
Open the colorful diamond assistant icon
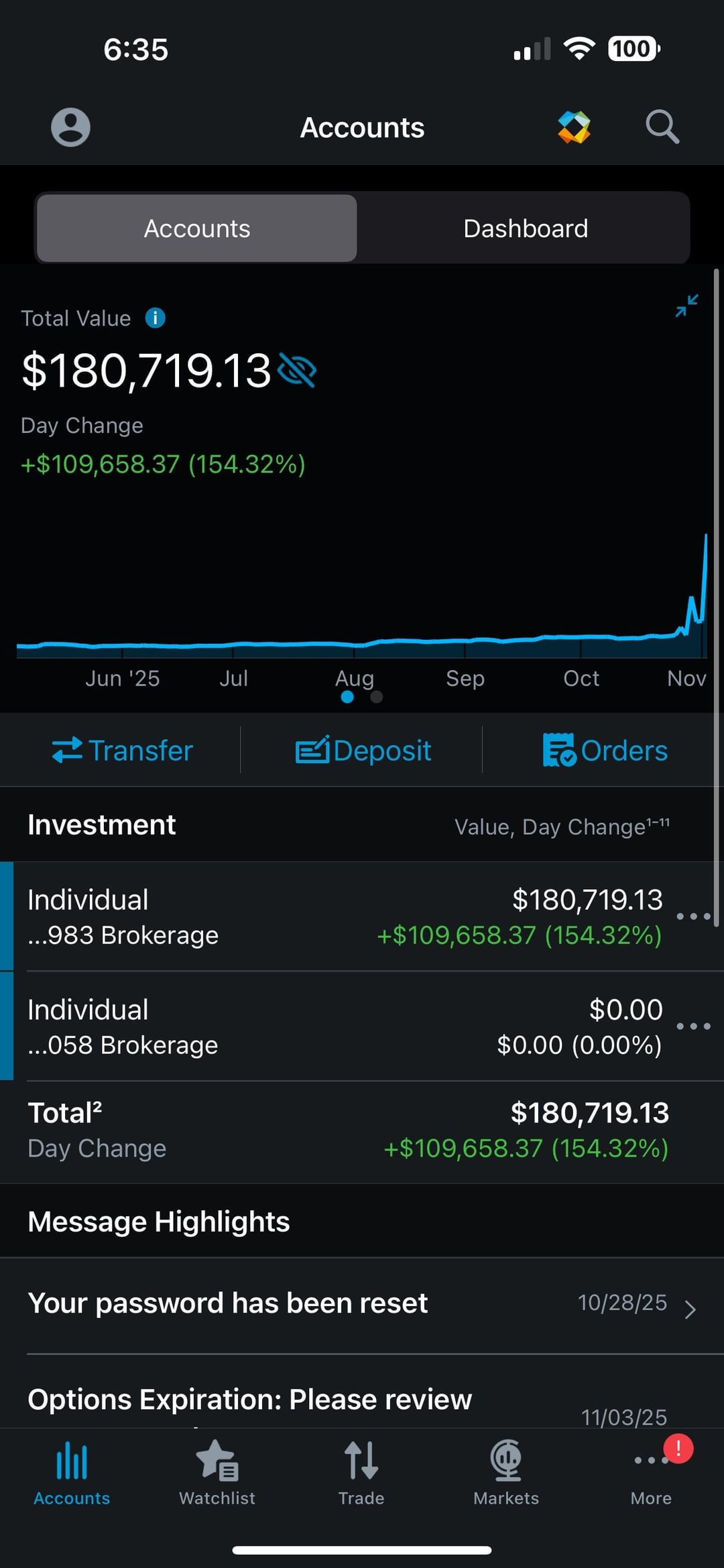pyautogui.click(x=574, y=127)
